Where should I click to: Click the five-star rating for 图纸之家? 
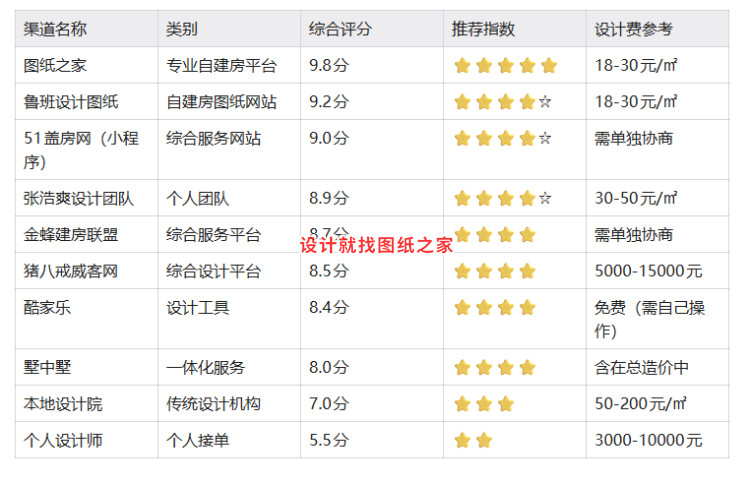(506, 66)
